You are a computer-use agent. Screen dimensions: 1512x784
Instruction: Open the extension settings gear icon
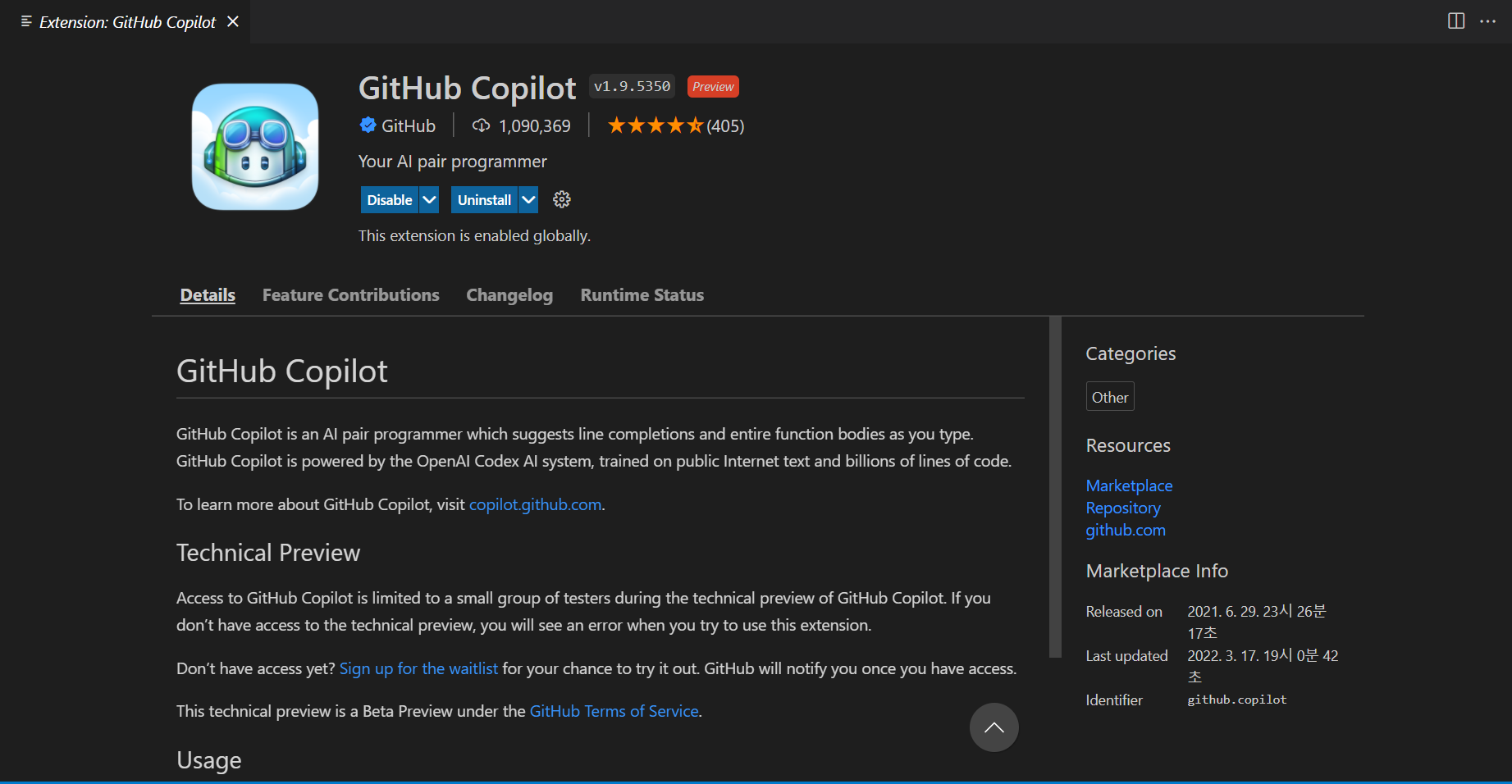(x=562, y=199)
